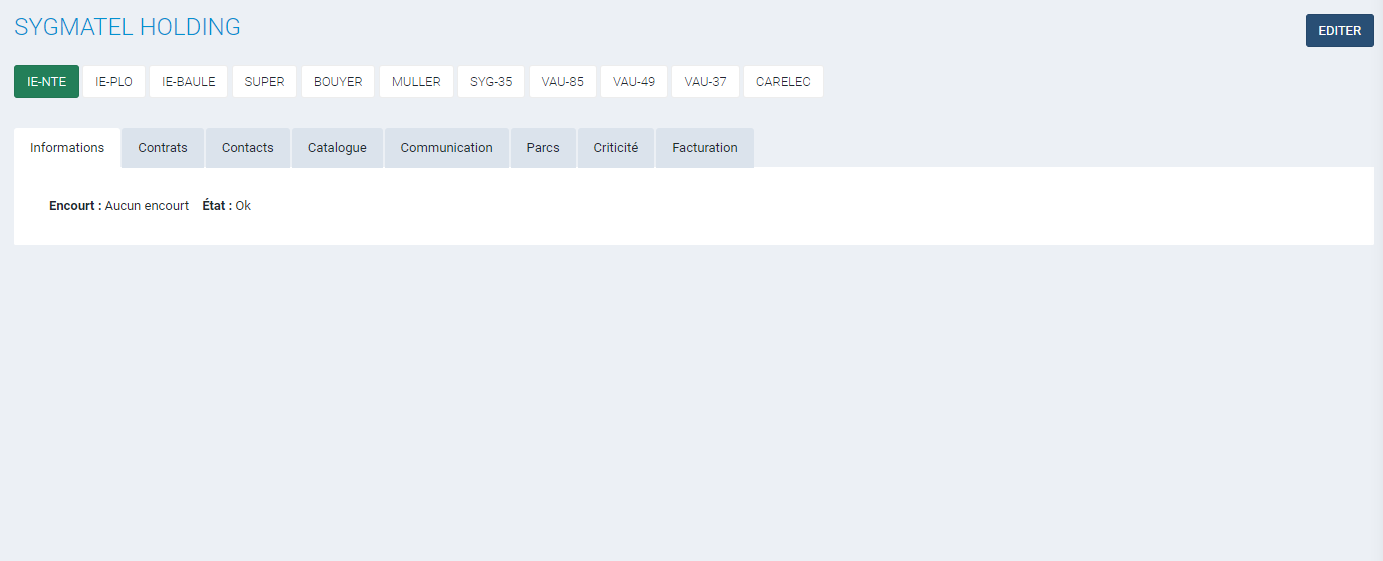Select the CARELEC entity button
Image resolution: width=1383 pixels, height=561 pixels.
(x=783, y=82)
